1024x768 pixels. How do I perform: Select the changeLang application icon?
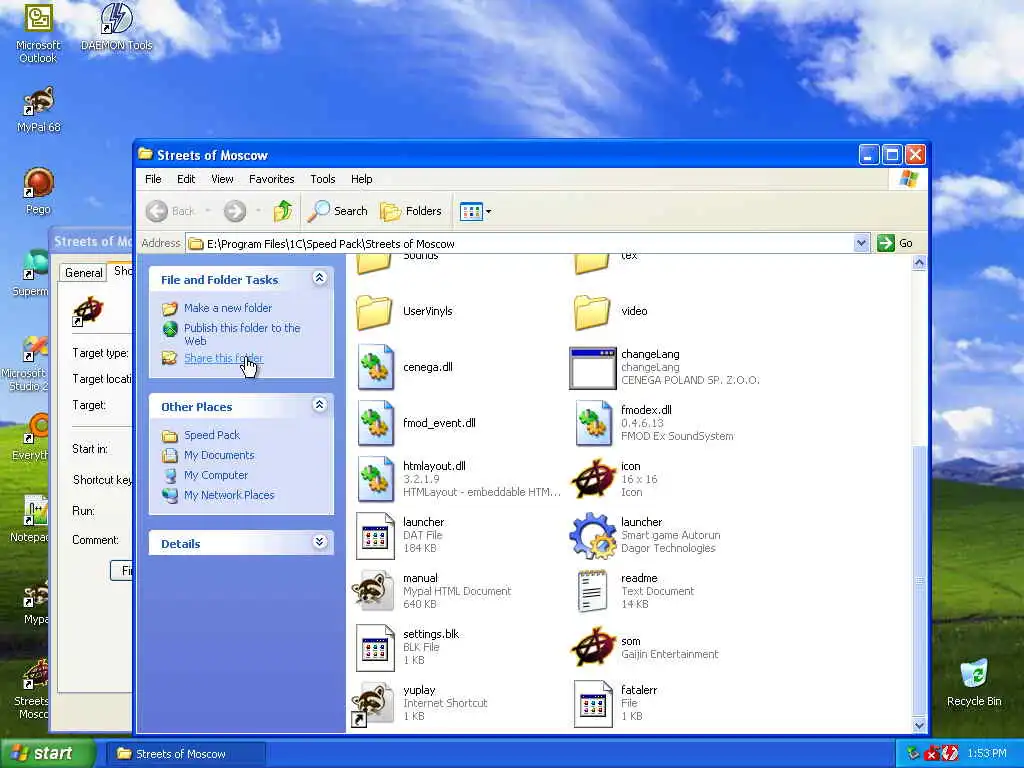pyautogui.click(x=592, y=368)
